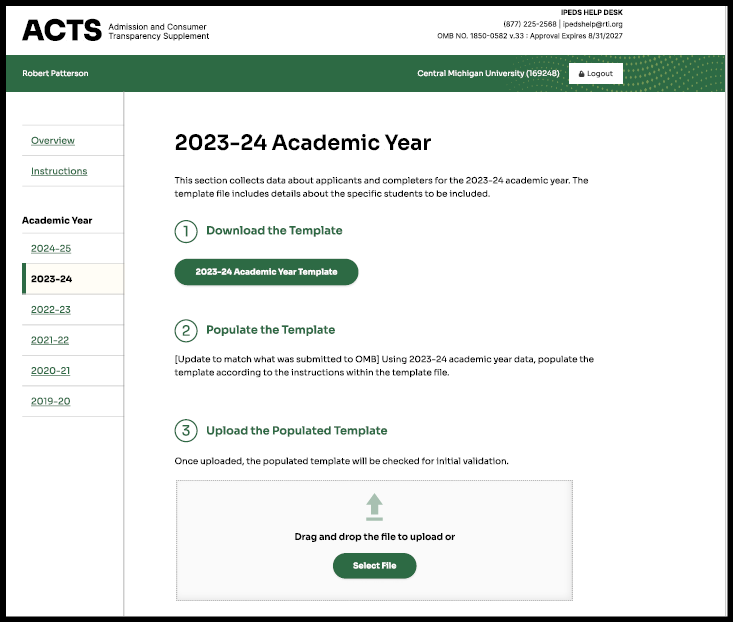The height and width of the screenshot is (622, 733).
Task: Click the ipedshelp@rti.org email address
Action: [594, 24]
